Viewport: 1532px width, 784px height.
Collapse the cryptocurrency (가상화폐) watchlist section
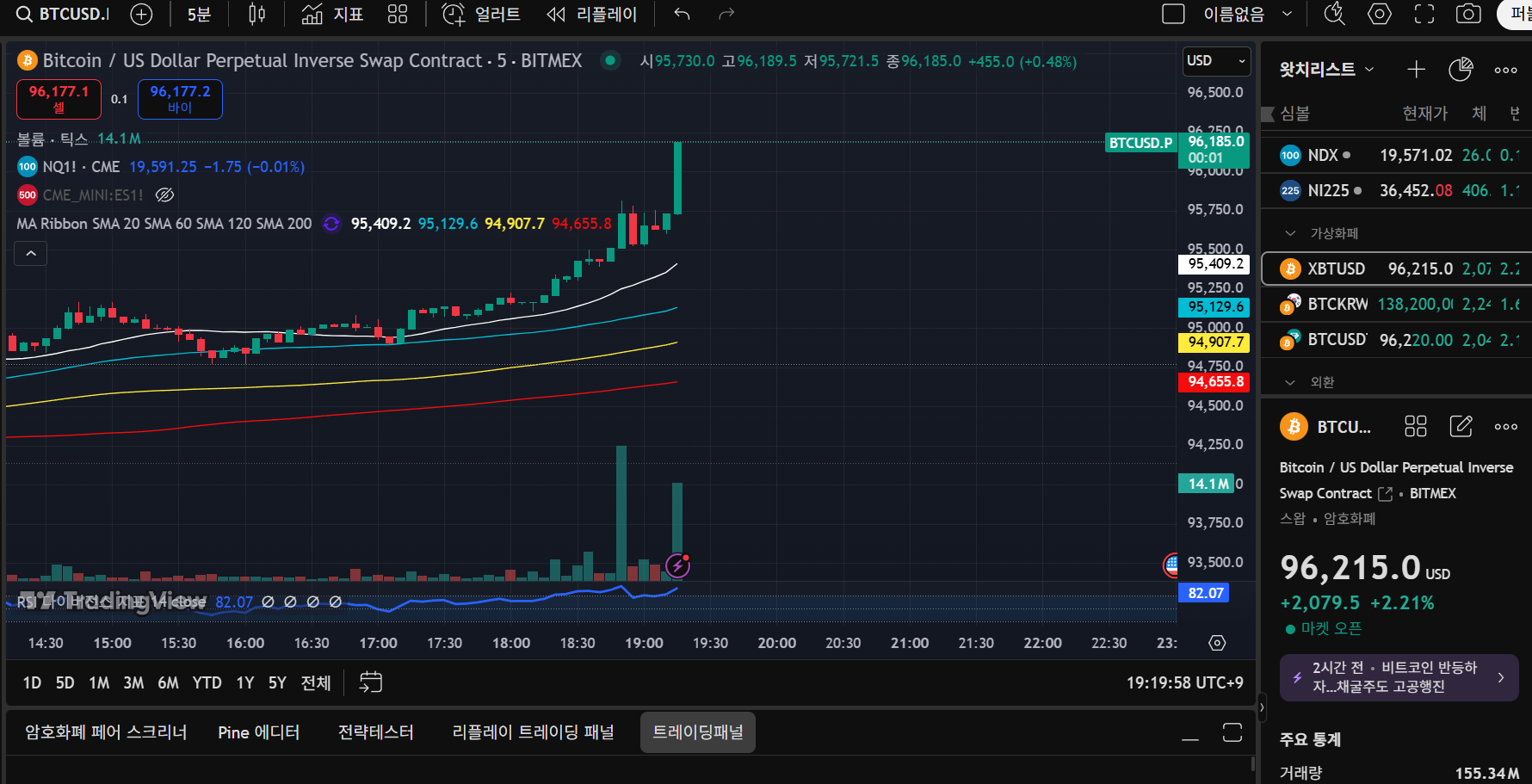(1290, 233)
